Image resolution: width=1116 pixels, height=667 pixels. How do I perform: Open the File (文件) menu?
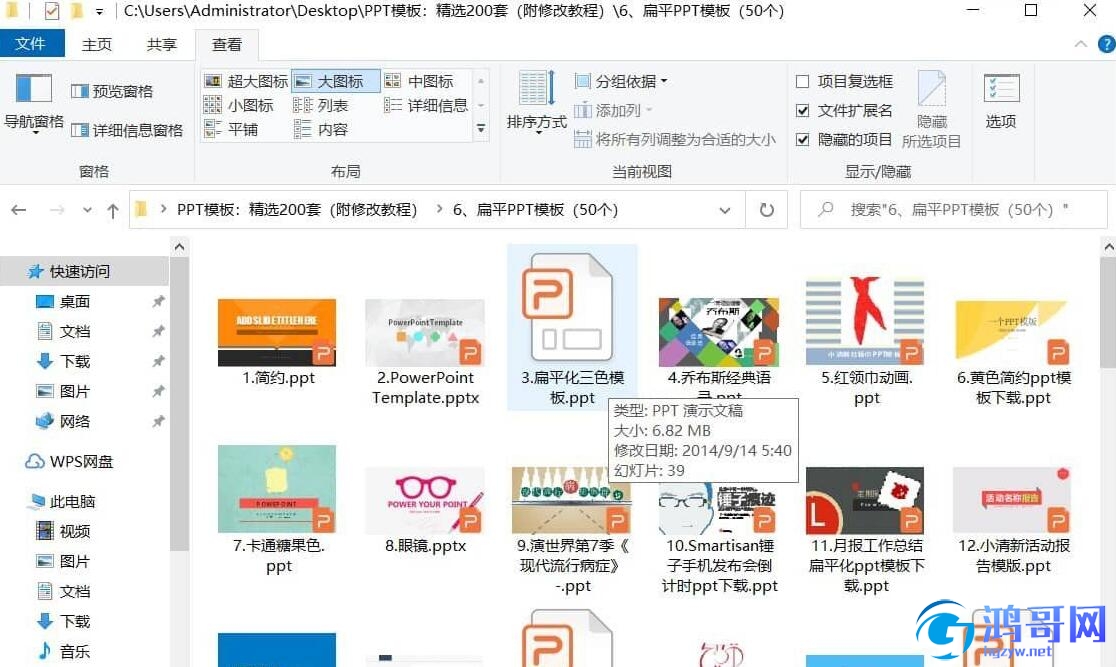pyautogui.click(x=31, y=44)
